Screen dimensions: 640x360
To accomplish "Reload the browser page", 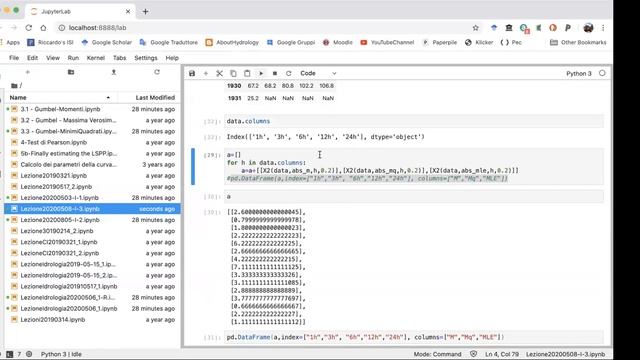I will (29, 28).
